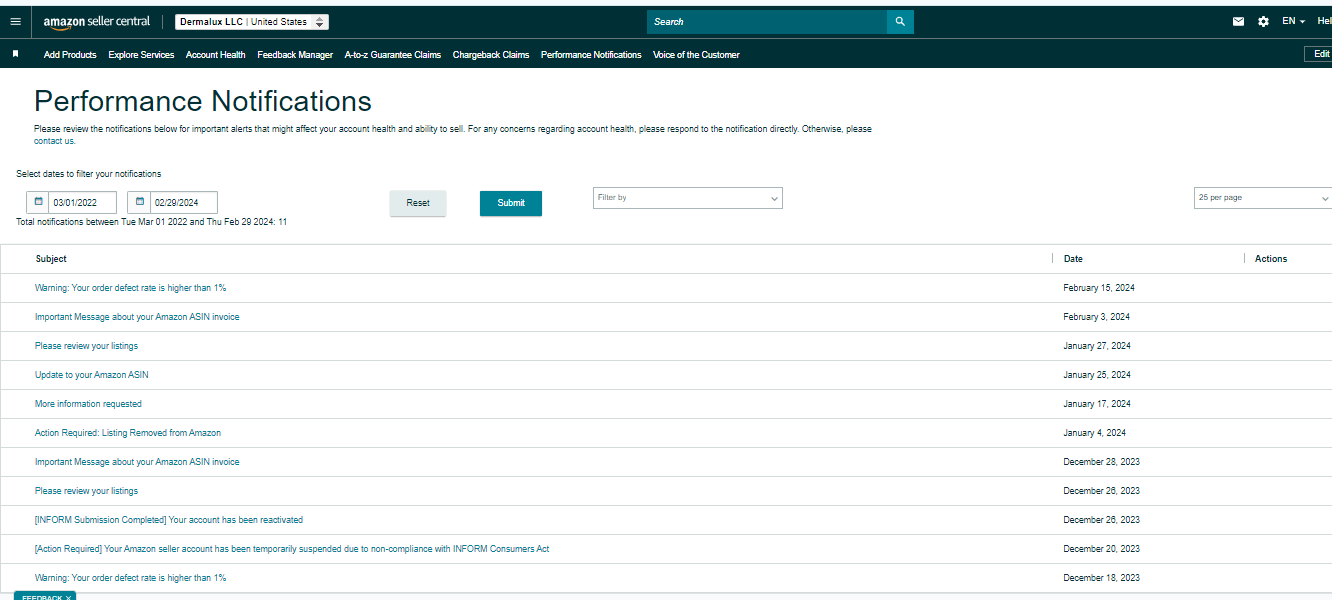Click the February 15, 2024 date cell

pos(1099,288)
